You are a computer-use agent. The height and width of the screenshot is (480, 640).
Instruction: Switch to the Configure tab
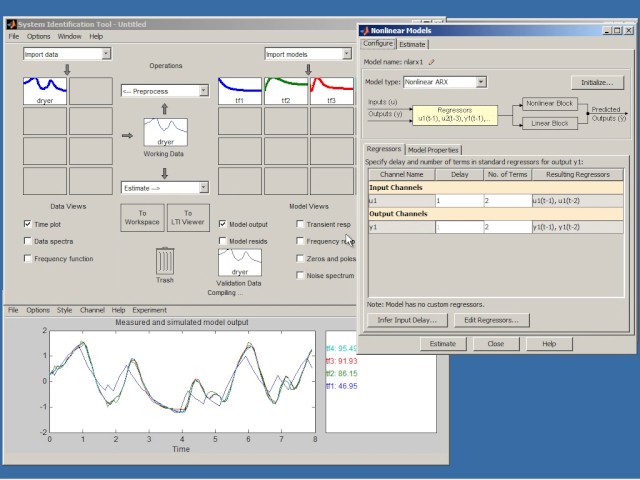pos(378,43)
